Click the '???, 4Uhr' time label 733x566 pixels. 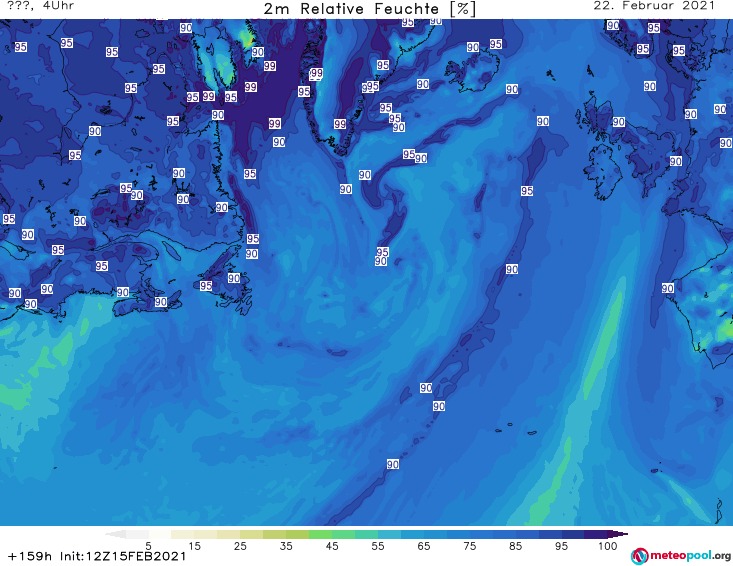click(41, 7)
